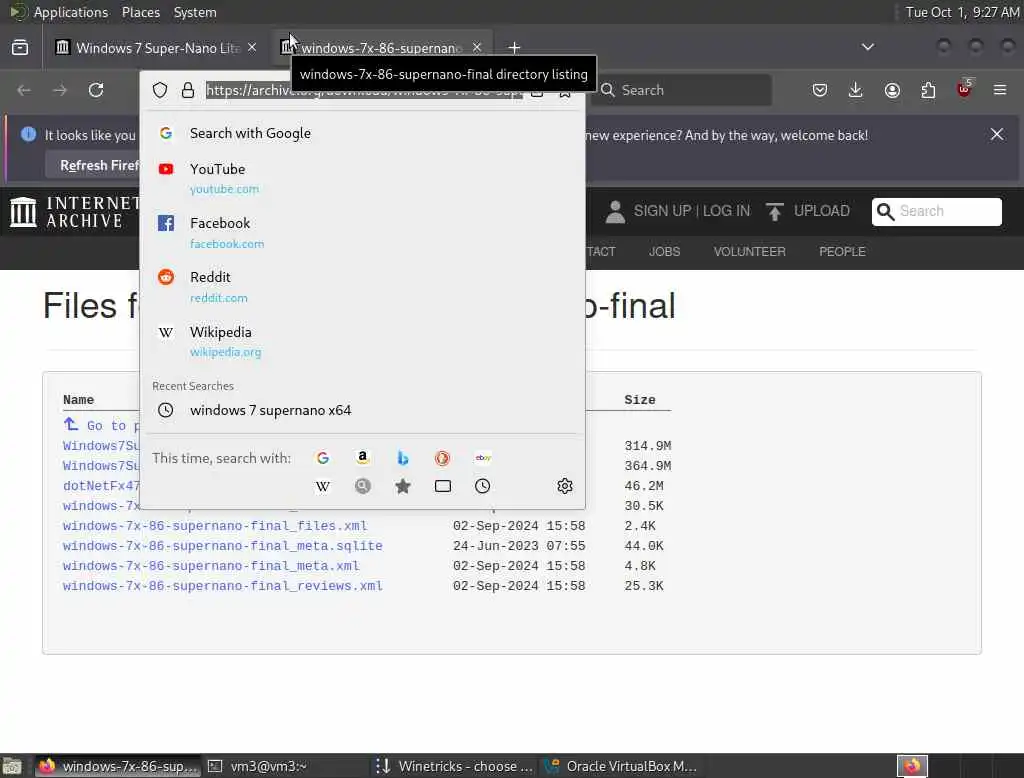Open windows-7x-86-supernano-final_meta.sqlite
The width and height of the screenshot is (1024, 778).
[x=223, y=546]
